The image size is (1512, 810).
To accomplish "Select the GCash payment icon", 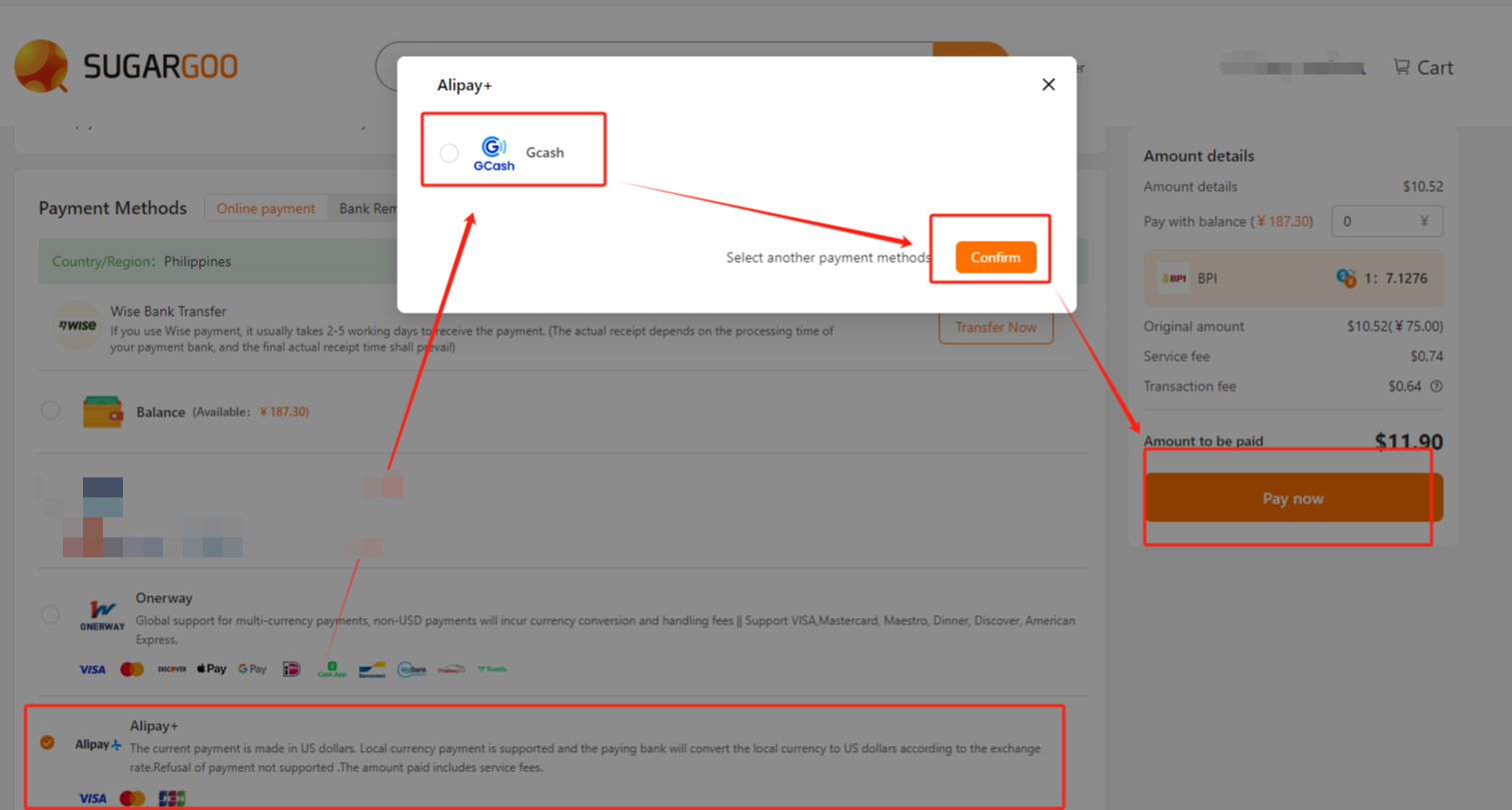I will tap(494, 153).
